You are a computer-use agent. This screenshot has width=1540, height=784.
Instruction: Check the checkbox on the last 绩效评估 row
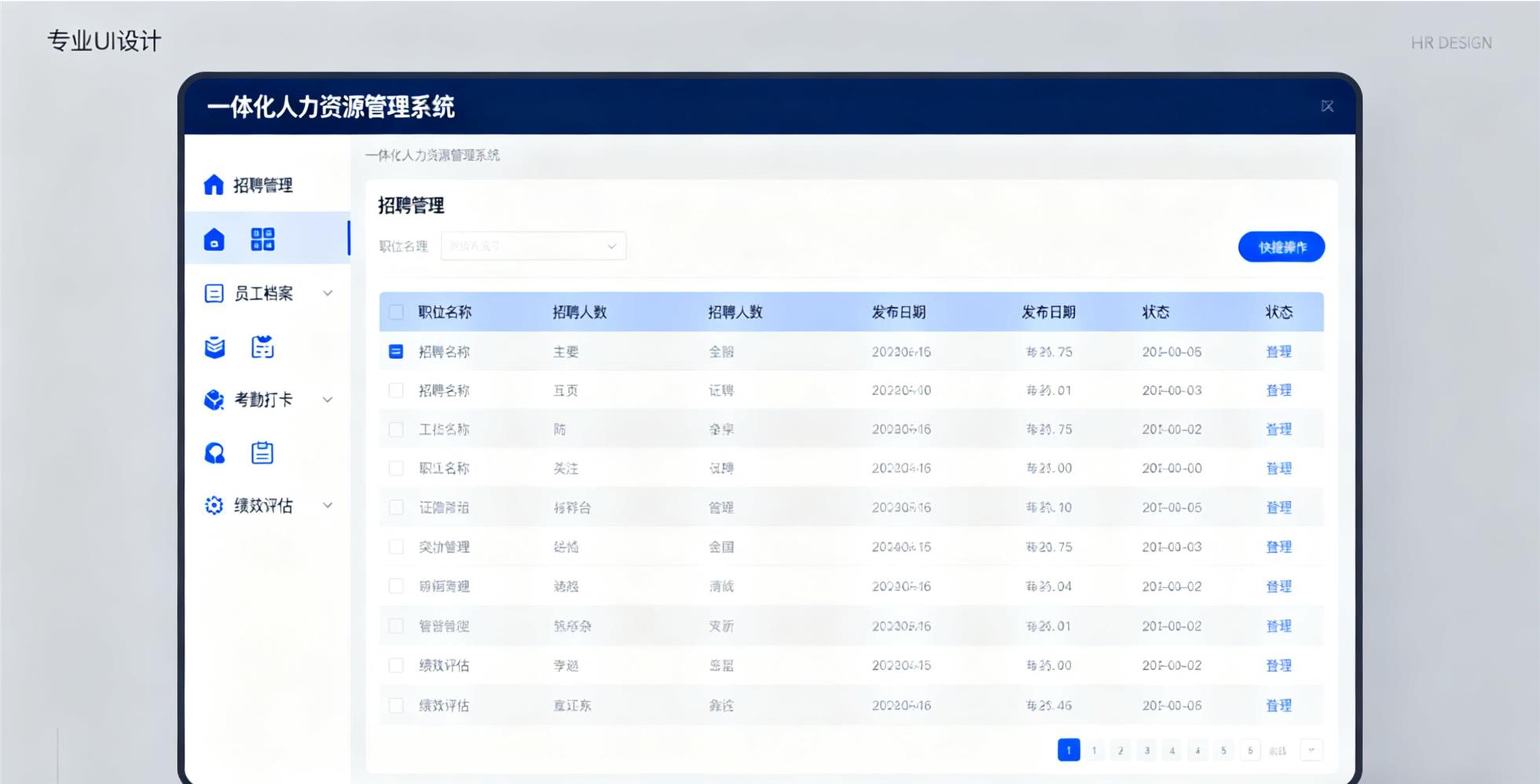(x=397, y=705)
